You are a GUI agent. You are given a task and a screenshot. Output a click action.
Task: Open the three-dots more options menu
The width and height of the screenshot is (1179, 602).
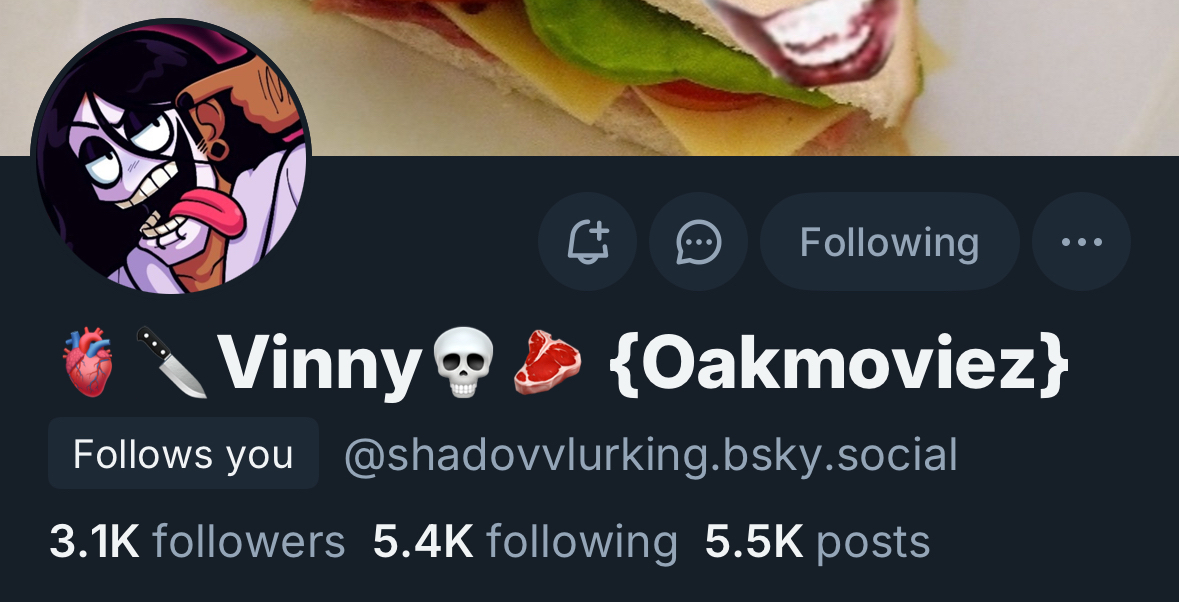[1081, 241]
